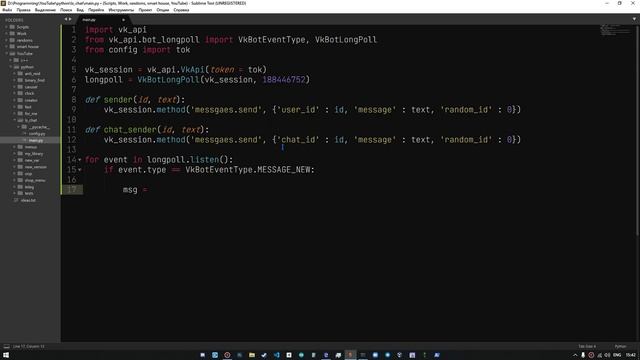640x360 pixels.
Task: Click the for_me folder icon
Action: 20,113
